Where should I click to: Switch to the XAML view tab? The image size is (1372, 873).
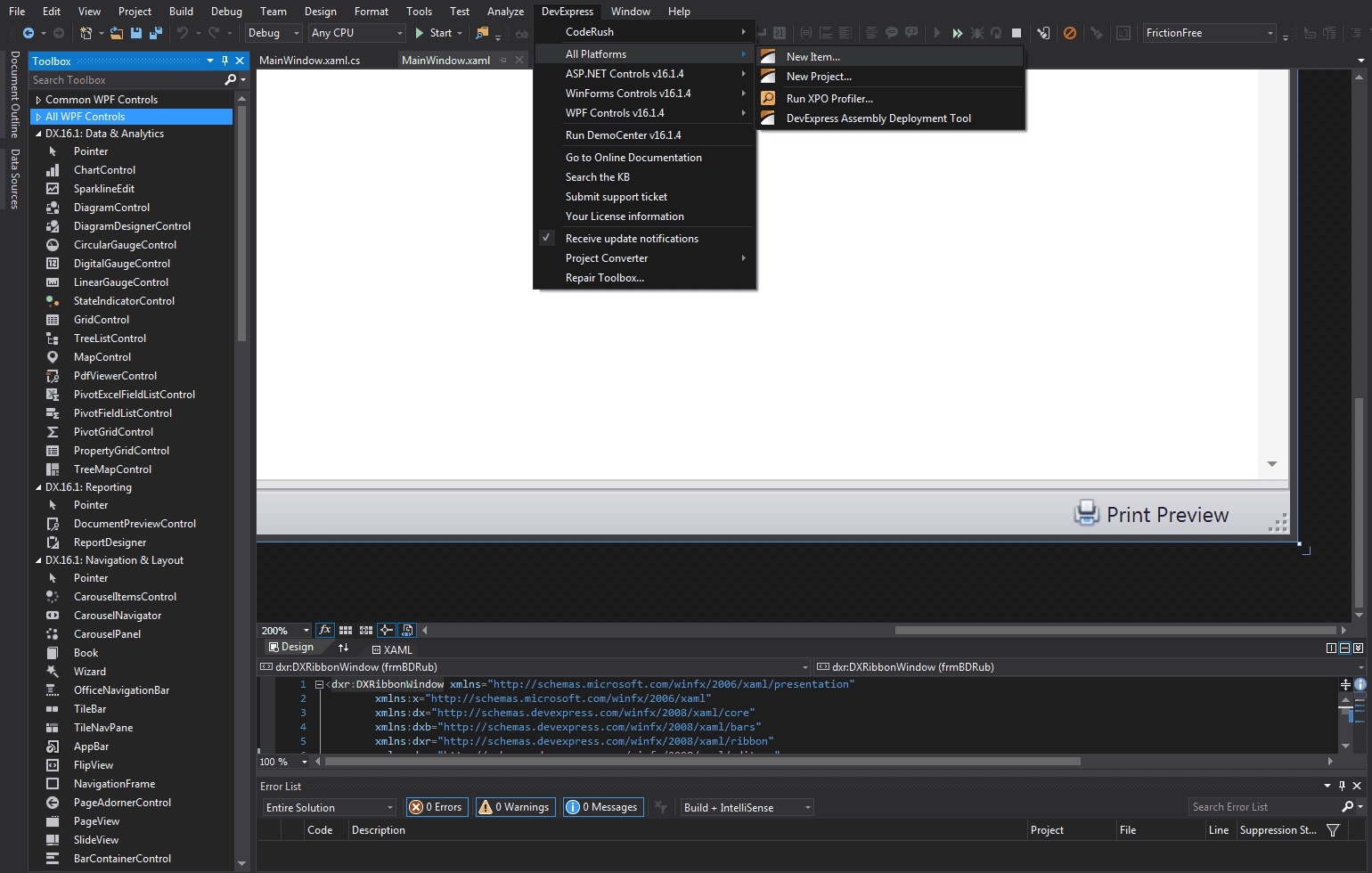click(x=392, y=650)
